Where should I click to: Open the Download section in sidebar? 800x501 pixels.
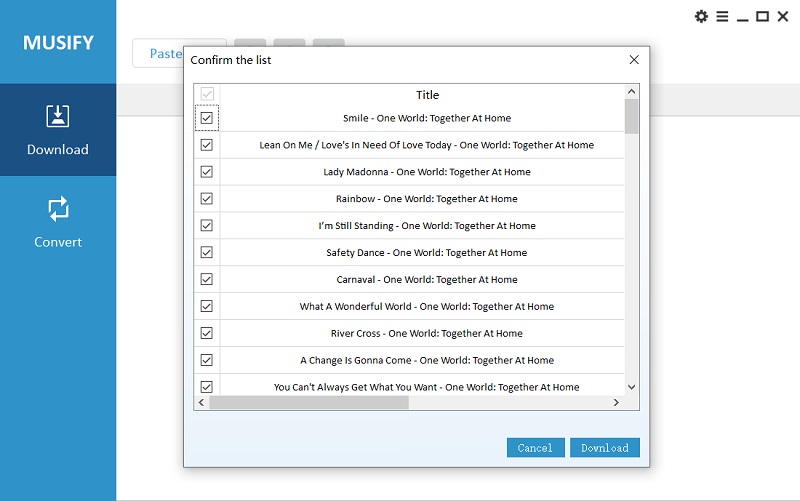pos(58,130)
